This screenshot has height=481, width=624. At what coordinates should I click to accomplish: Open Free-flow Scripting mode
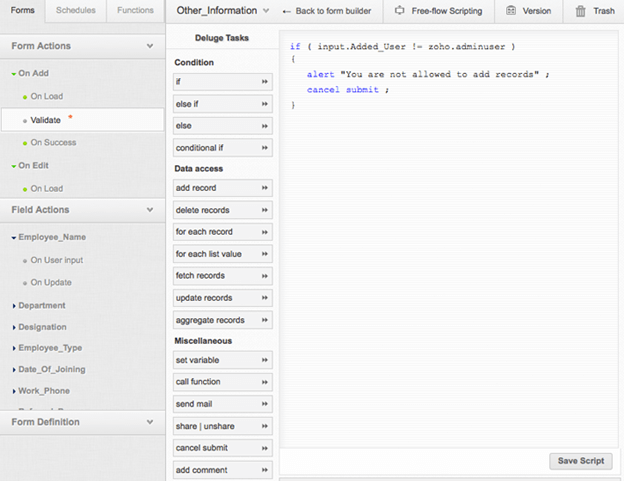coord(439,11)
